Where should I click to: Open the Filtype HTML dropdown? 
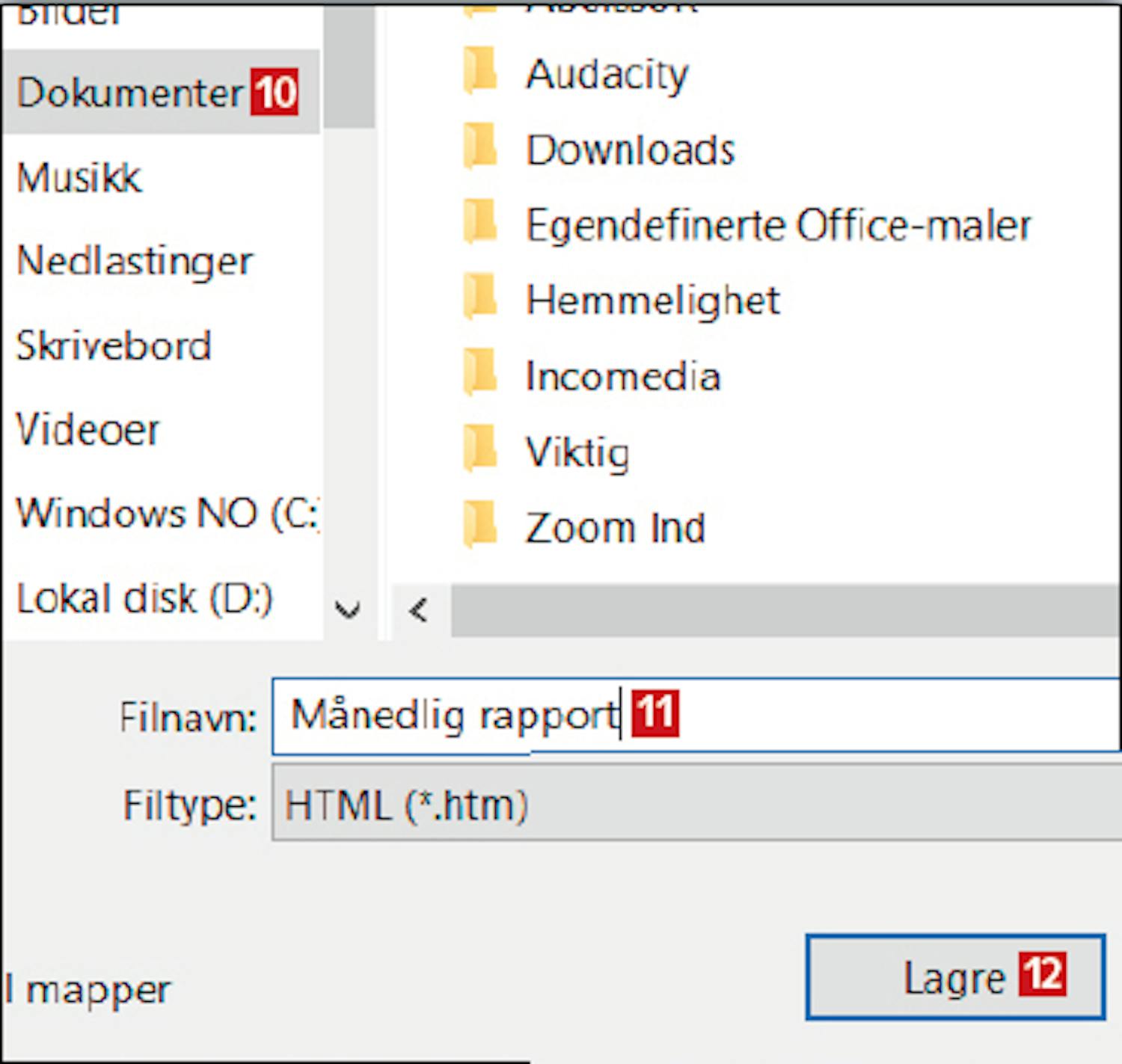tap(696, 805)
